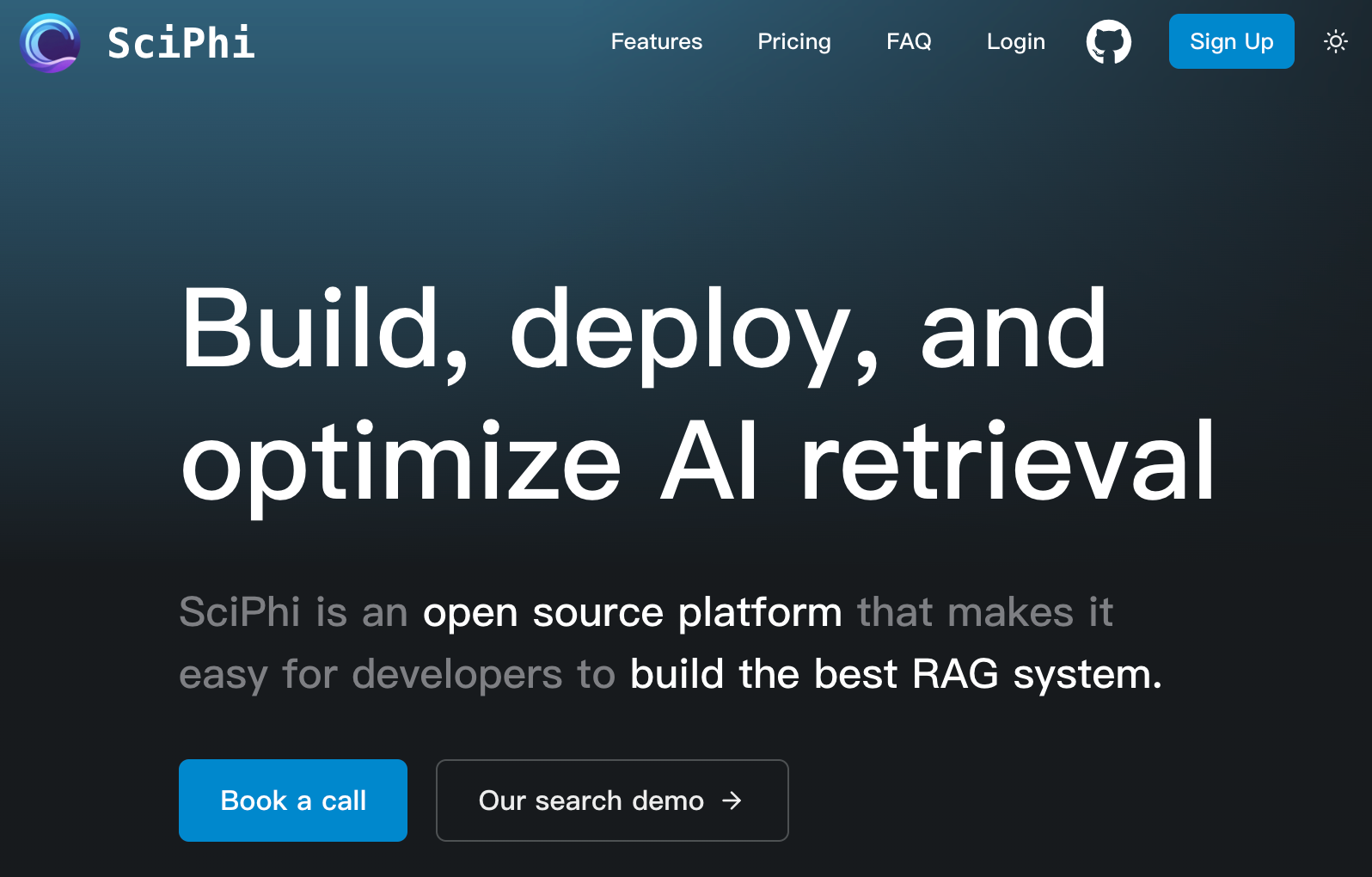Toggle the light/dark theme sun icon

click(x=1336, y=41)
